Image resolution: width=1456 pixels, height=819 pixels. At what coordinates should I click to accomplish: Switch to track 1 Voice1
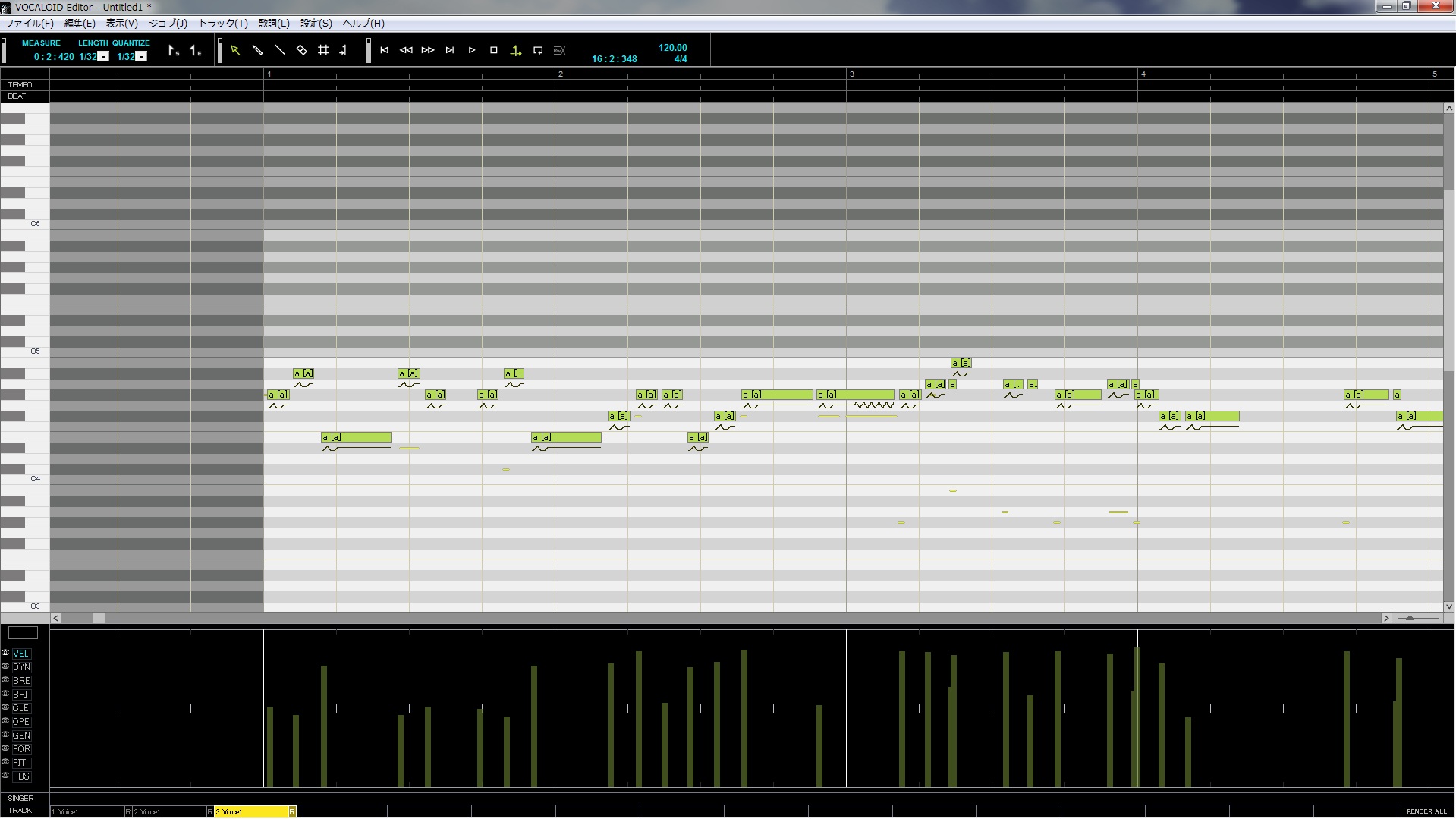click(87, 812)
